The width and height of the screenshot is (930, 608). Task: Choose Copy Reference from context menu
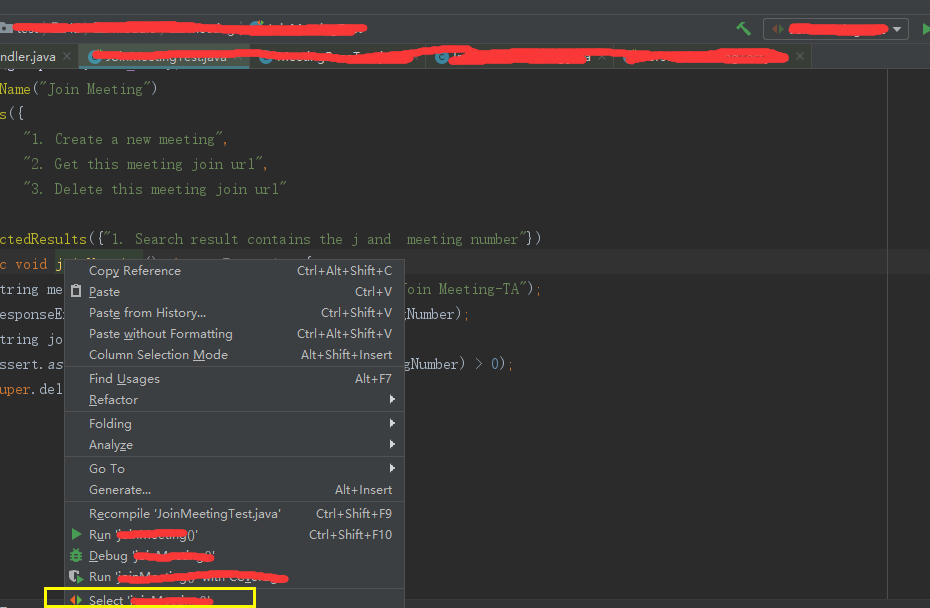pyautogui.click(x=234, y=271)
